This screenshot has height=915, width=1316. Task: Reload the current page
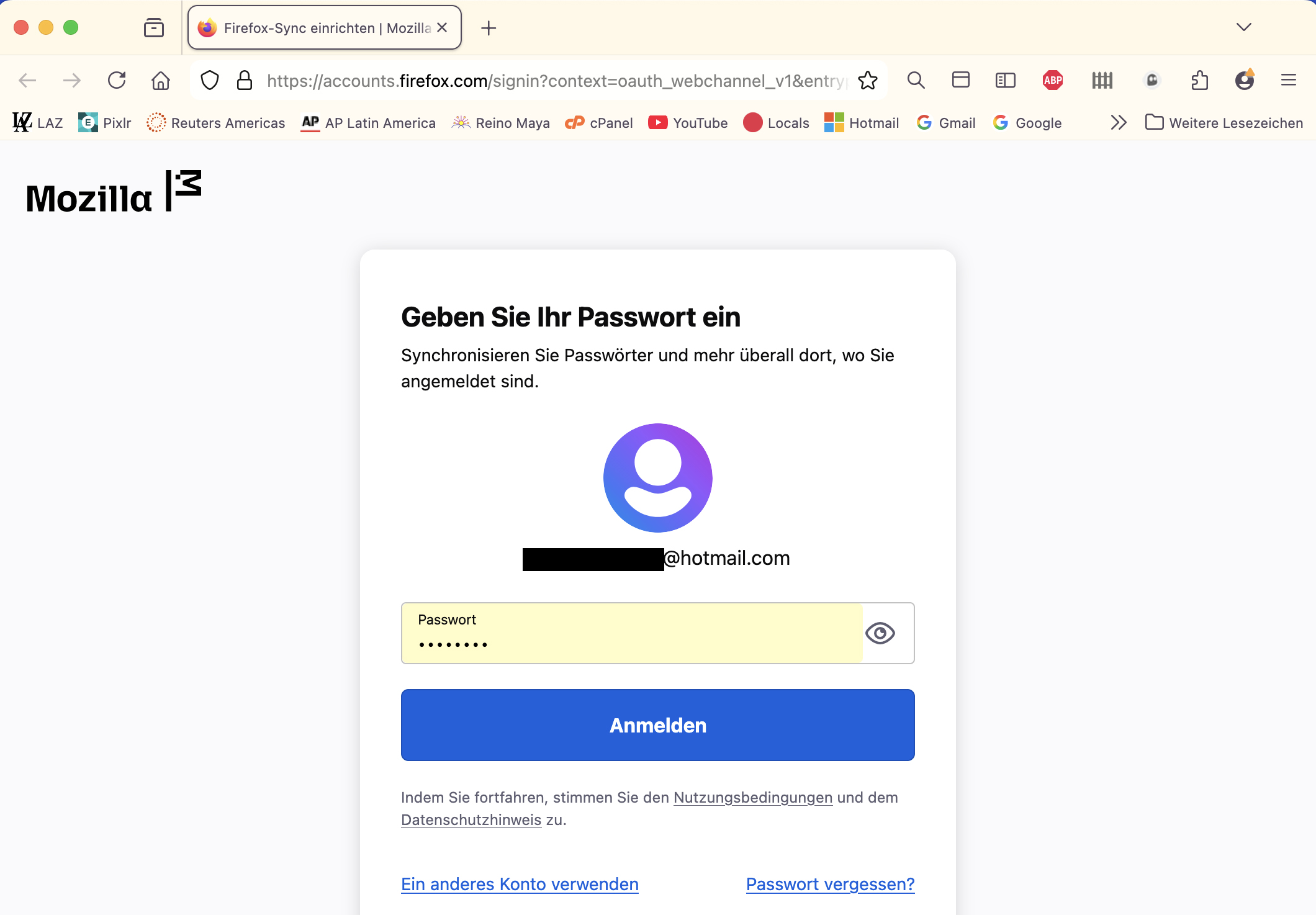[117, 80]
